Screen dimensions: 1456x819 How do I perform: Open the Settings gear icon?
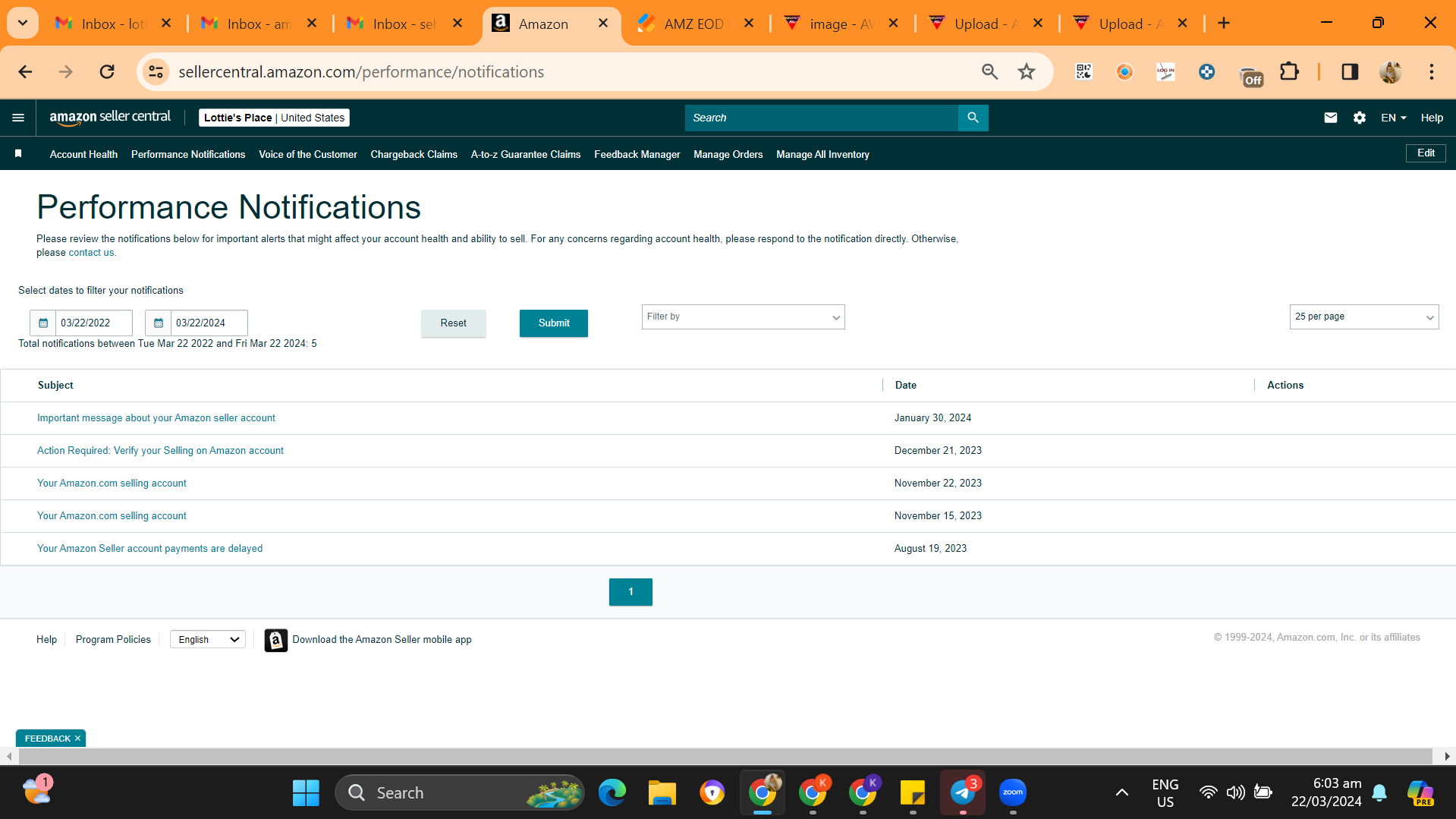tap(1360, 118)
